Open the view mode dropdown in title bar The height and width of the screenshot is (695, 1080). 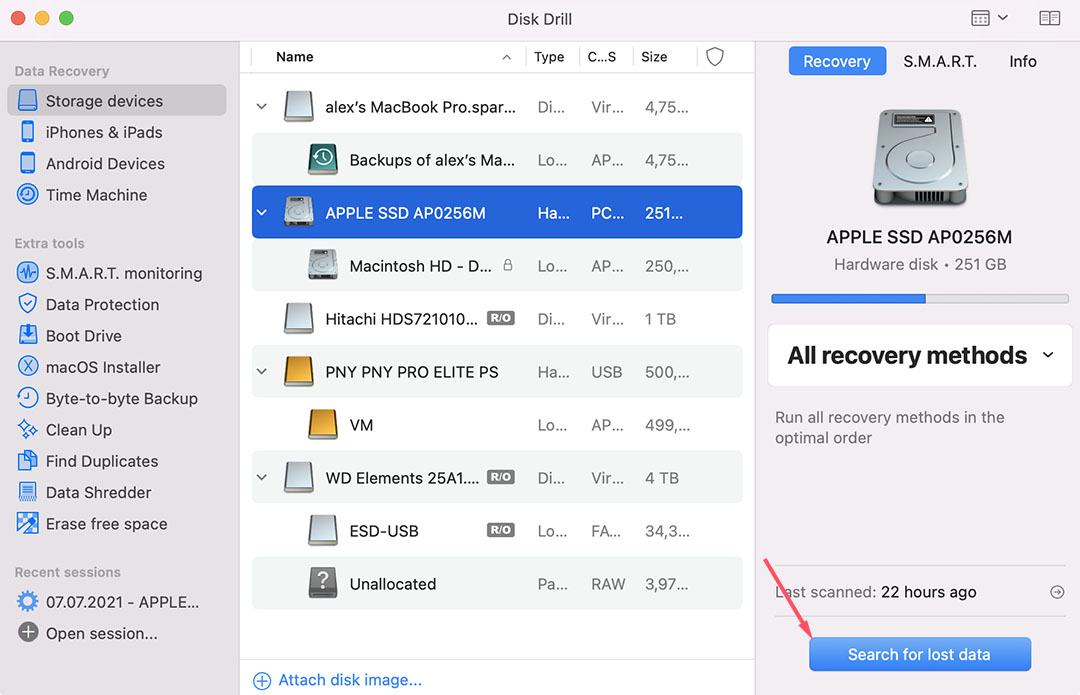point(989,19)
